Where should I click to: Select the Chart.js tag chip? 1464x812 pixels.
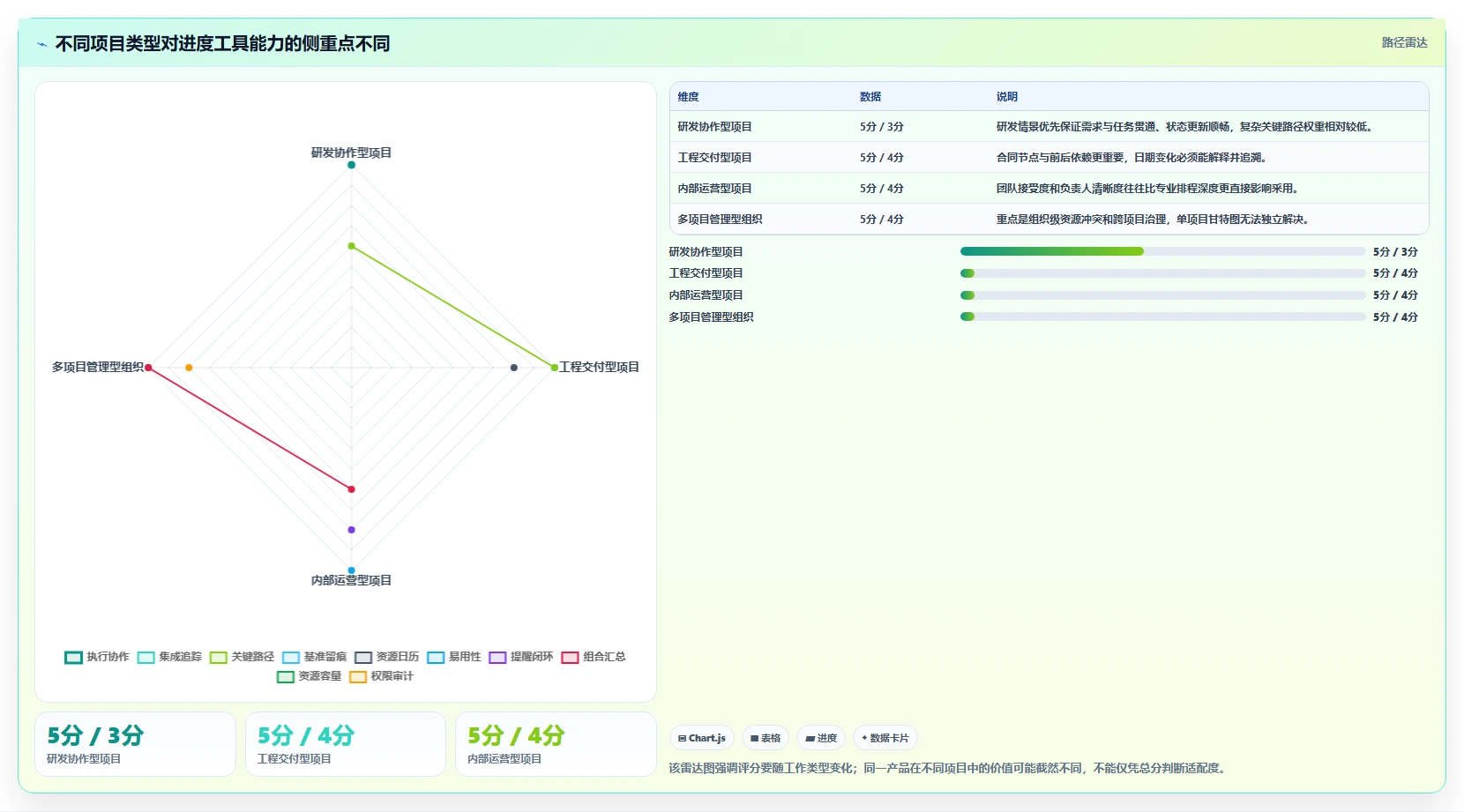[x=702, y=738]
